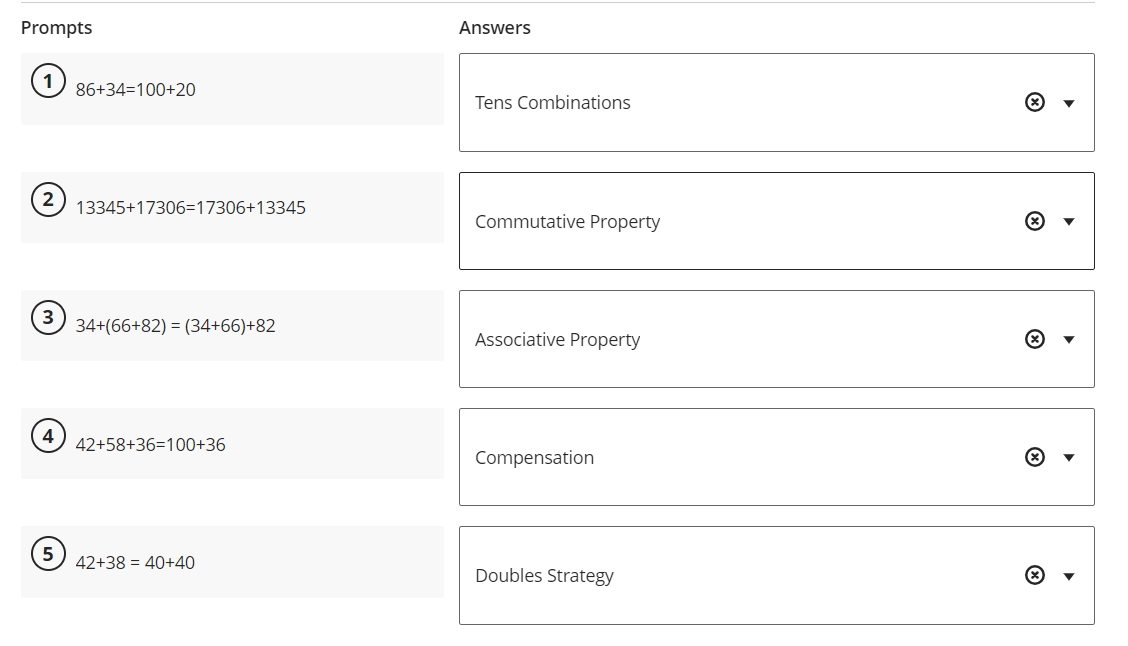Expand the Associative Property dropdown arrow

1069,340
